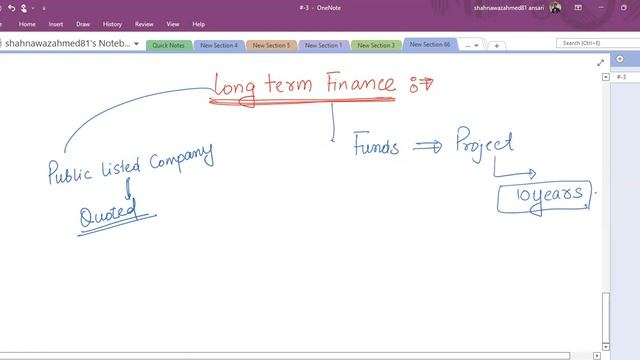The image size is (640, 360).
Task: Switch to the New Section 4 tab
Action: pos(219,45)
